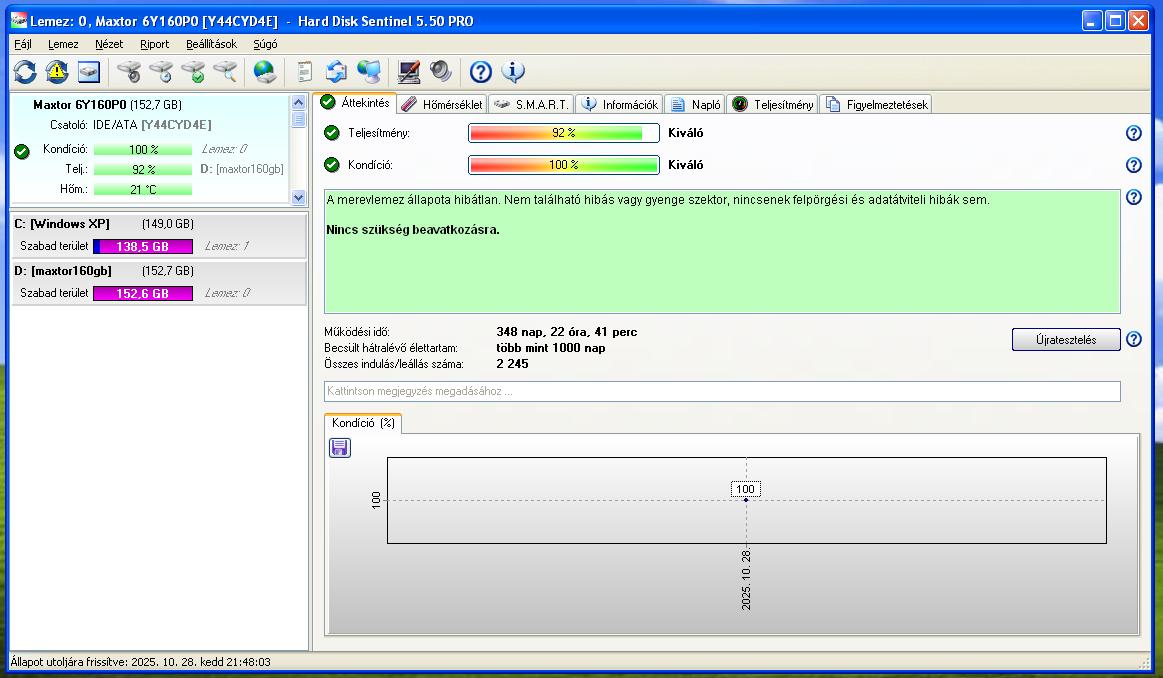Click the document report toolbar icon
This screenshot has height=678, width=1163.
(305, 72)
